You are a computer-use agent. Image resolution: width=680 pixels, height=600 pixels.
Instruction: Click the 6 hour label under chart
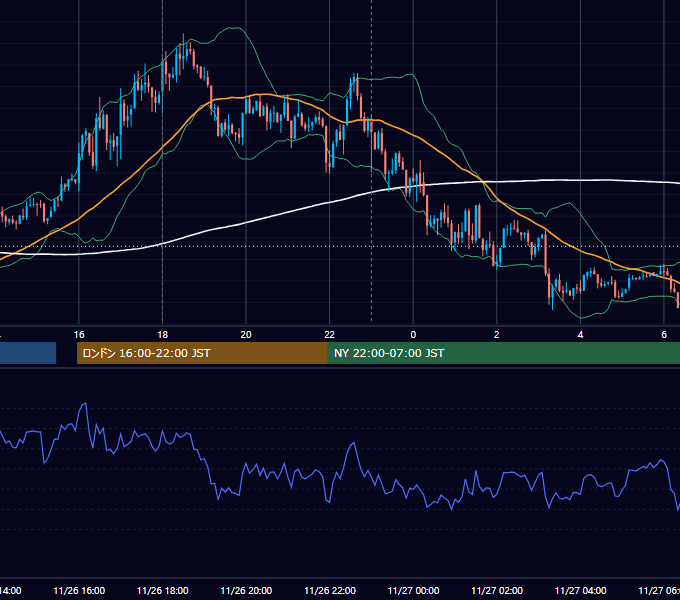[664, 335]
